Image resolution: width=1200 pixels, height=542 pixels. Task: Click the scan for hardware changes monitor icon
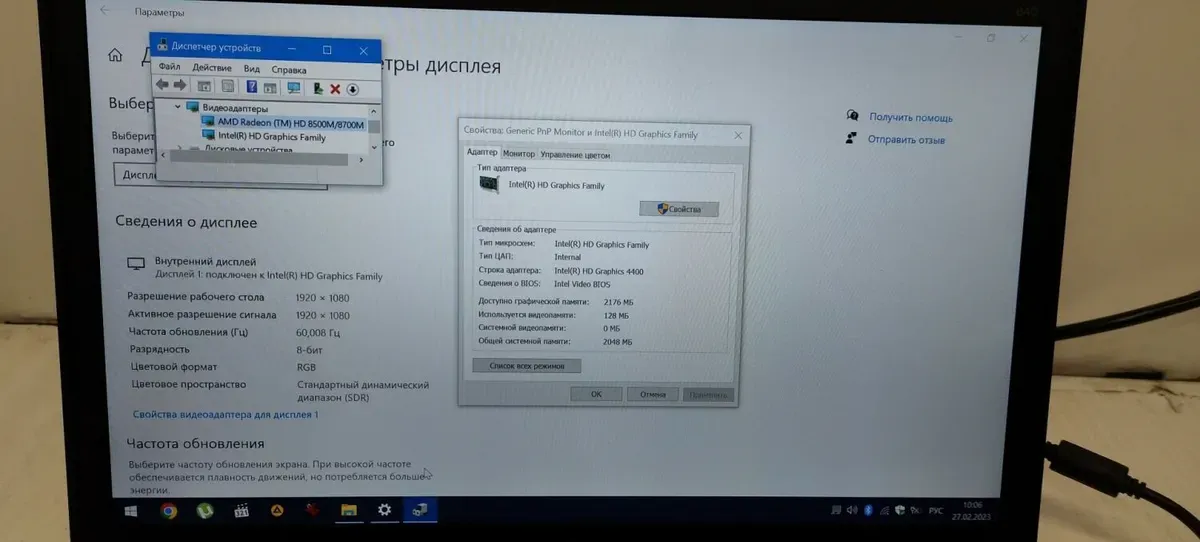pyautogui.click(x=293, y=88)
